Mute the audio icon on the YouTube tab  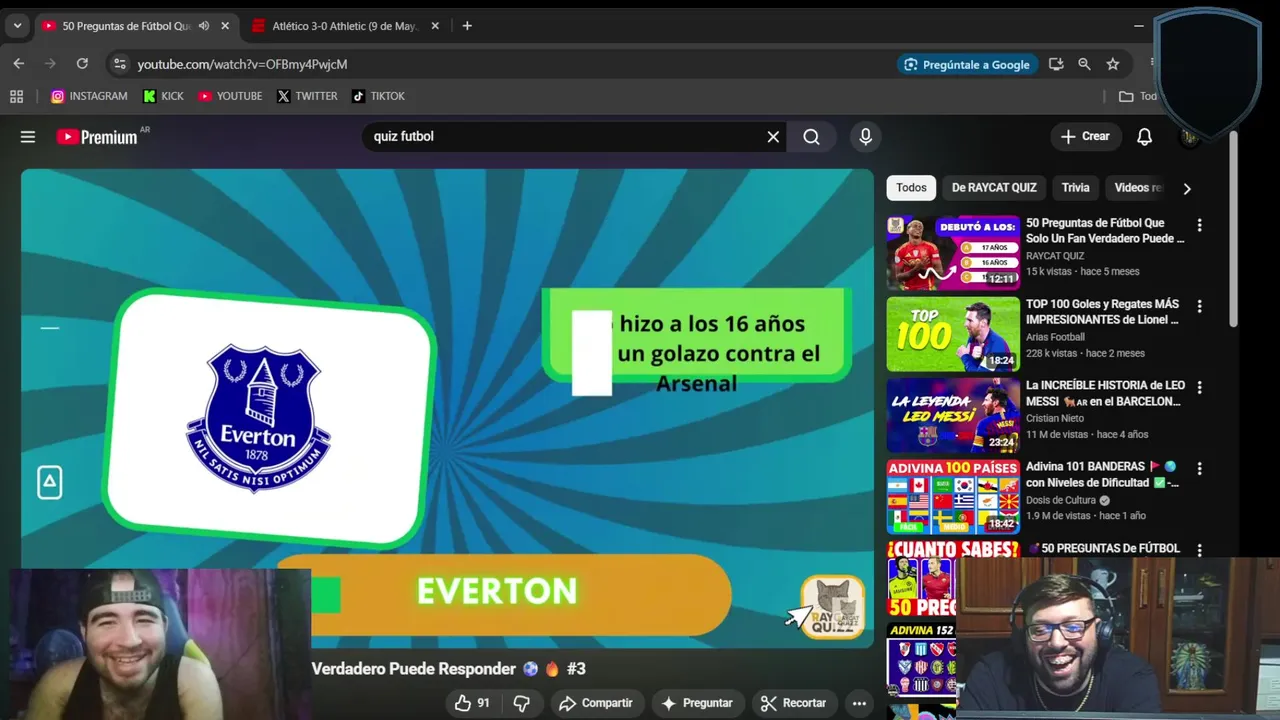click(x=204, y=26)
